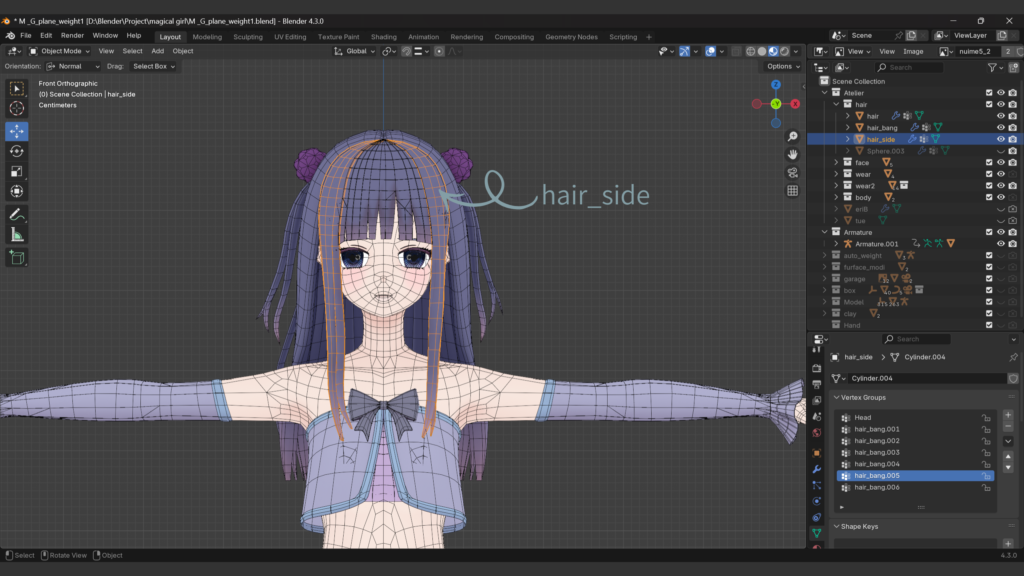Disable the Atelier collection checkbox
This screenshot has height=576, width=1024.
coord(988,92)
